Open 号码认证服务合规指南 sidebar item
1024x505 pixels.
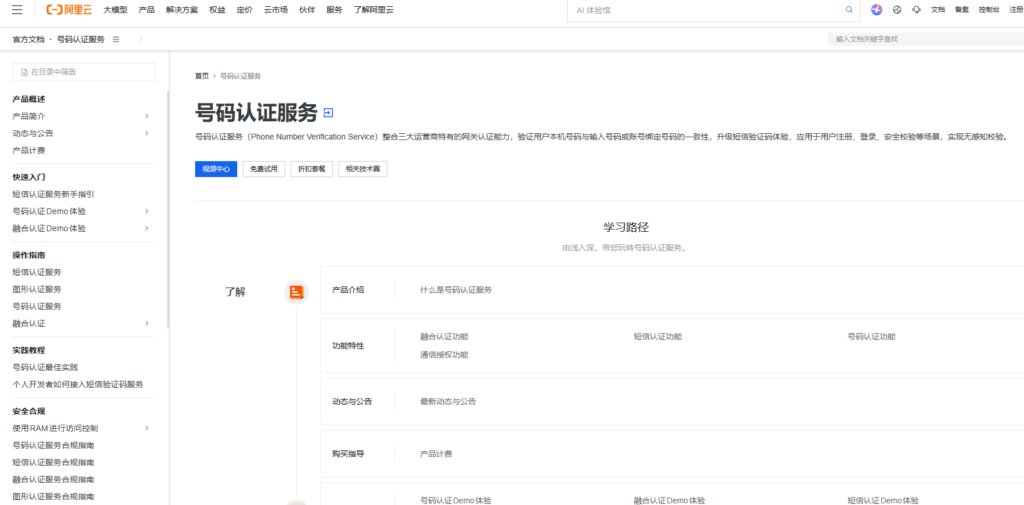(54, 445)
